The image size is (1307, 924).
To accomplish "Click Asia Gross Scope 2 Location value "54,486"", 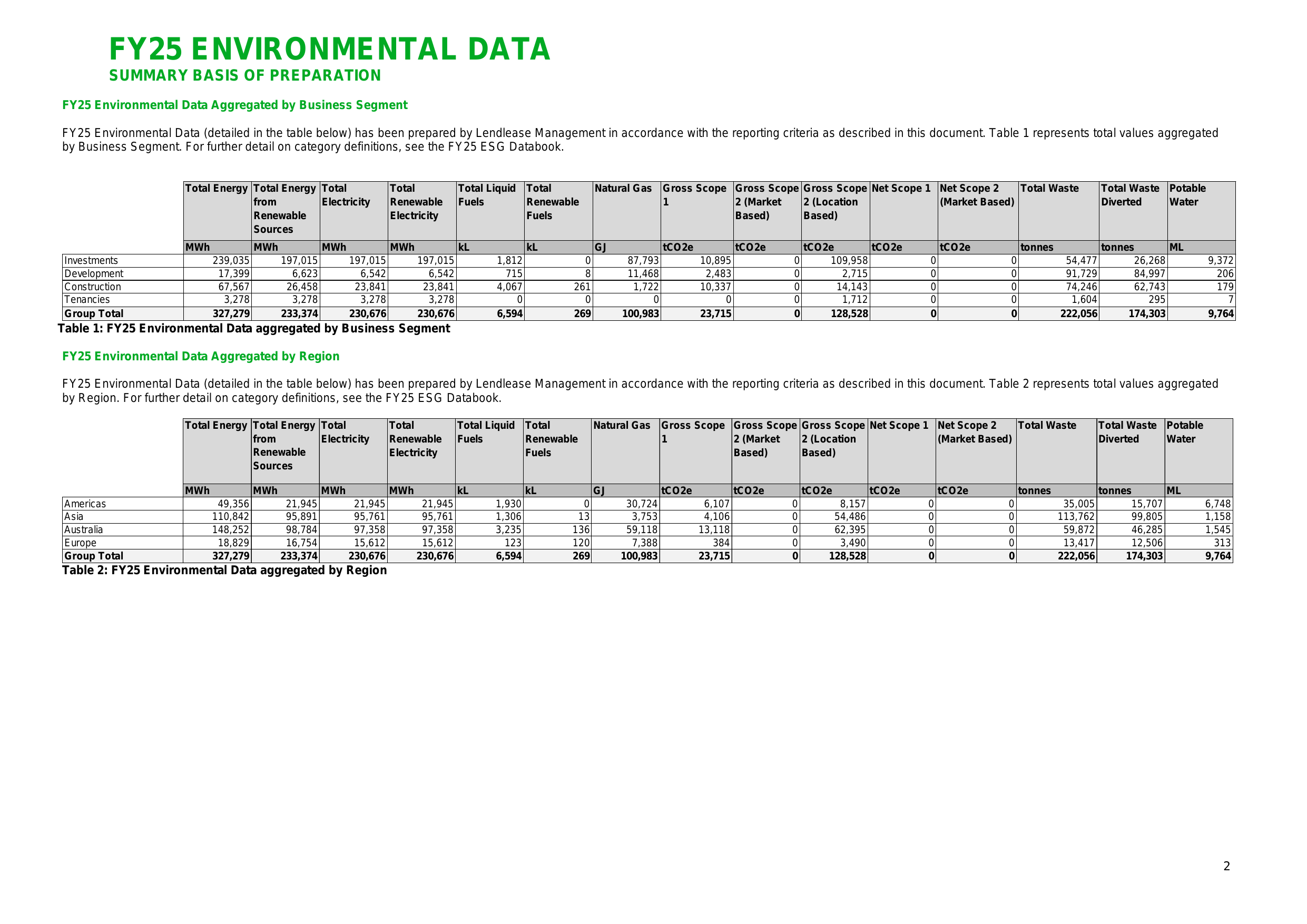I will 850,517.
